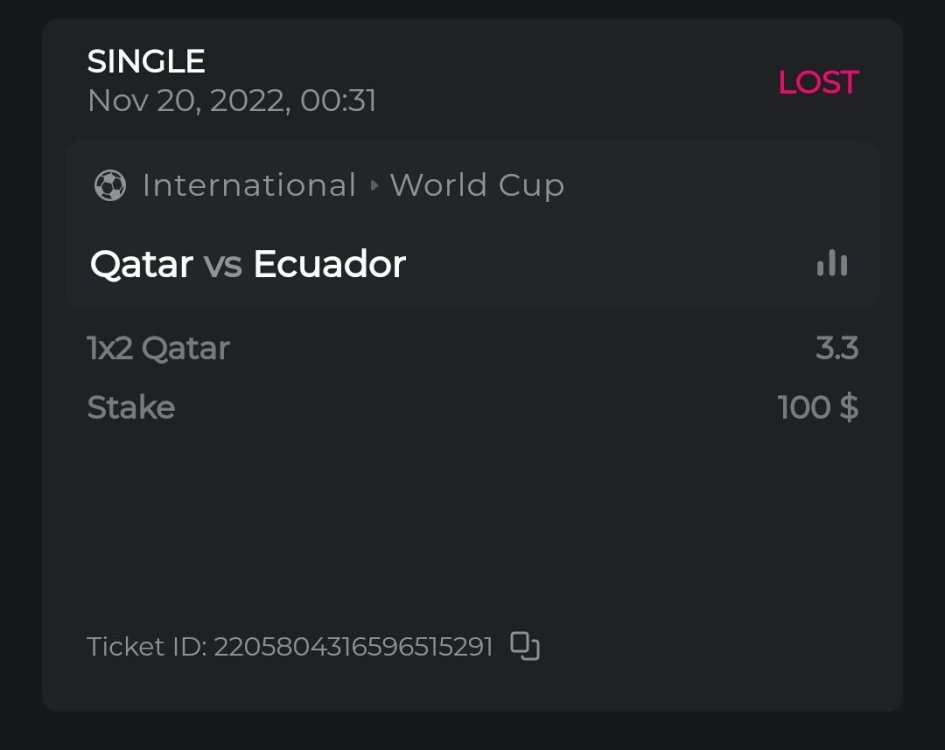Viewport: 945px width, 750px height.
Task: Click the 100 $ stake amount
Action: click(817, 407)
